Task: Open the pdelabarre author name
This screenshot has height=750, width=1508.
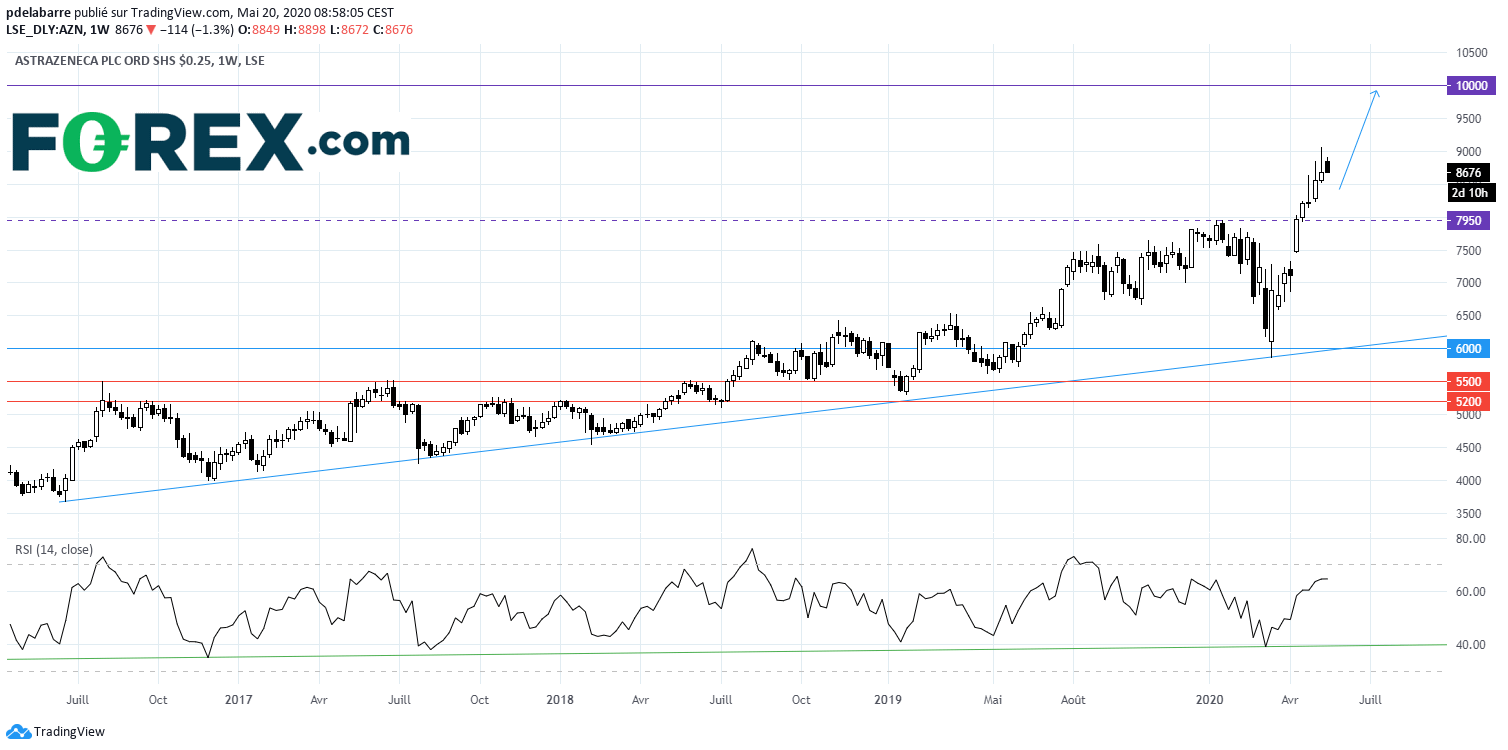Action: click(x=41, y=13)
